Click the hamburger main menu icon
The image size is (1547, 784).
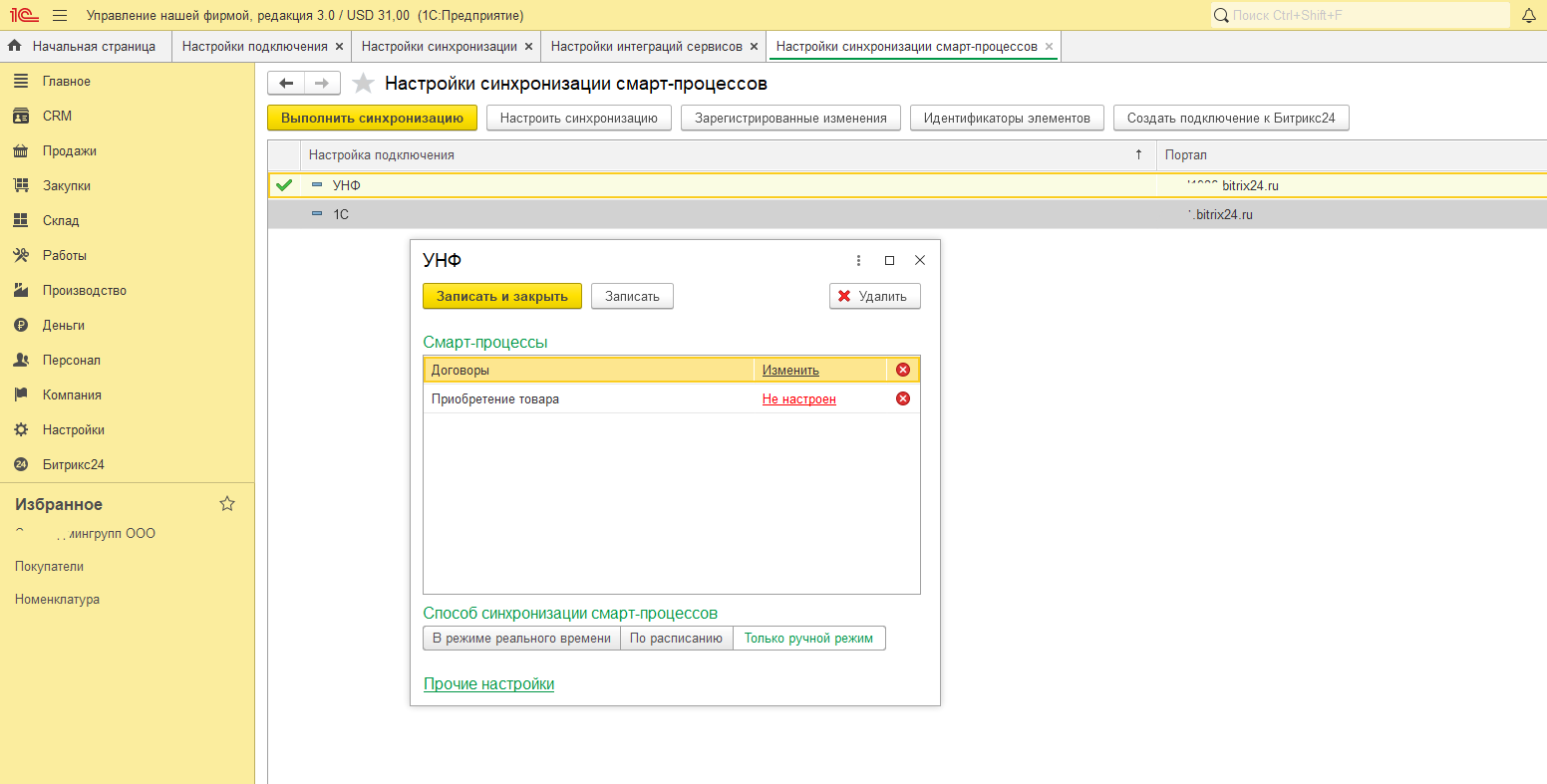click(x=60, y=15)
